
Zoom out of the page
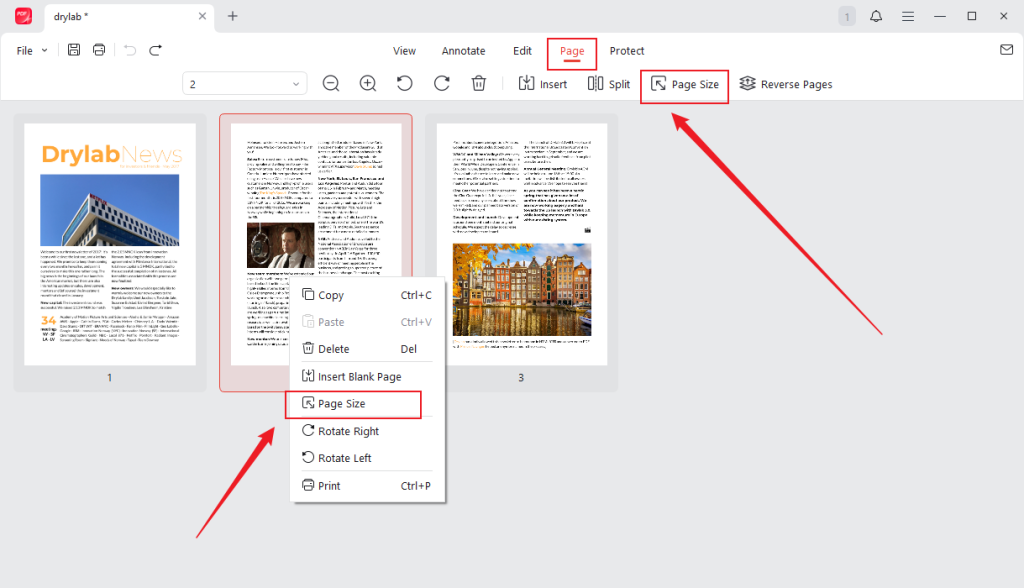click(331, 84)
